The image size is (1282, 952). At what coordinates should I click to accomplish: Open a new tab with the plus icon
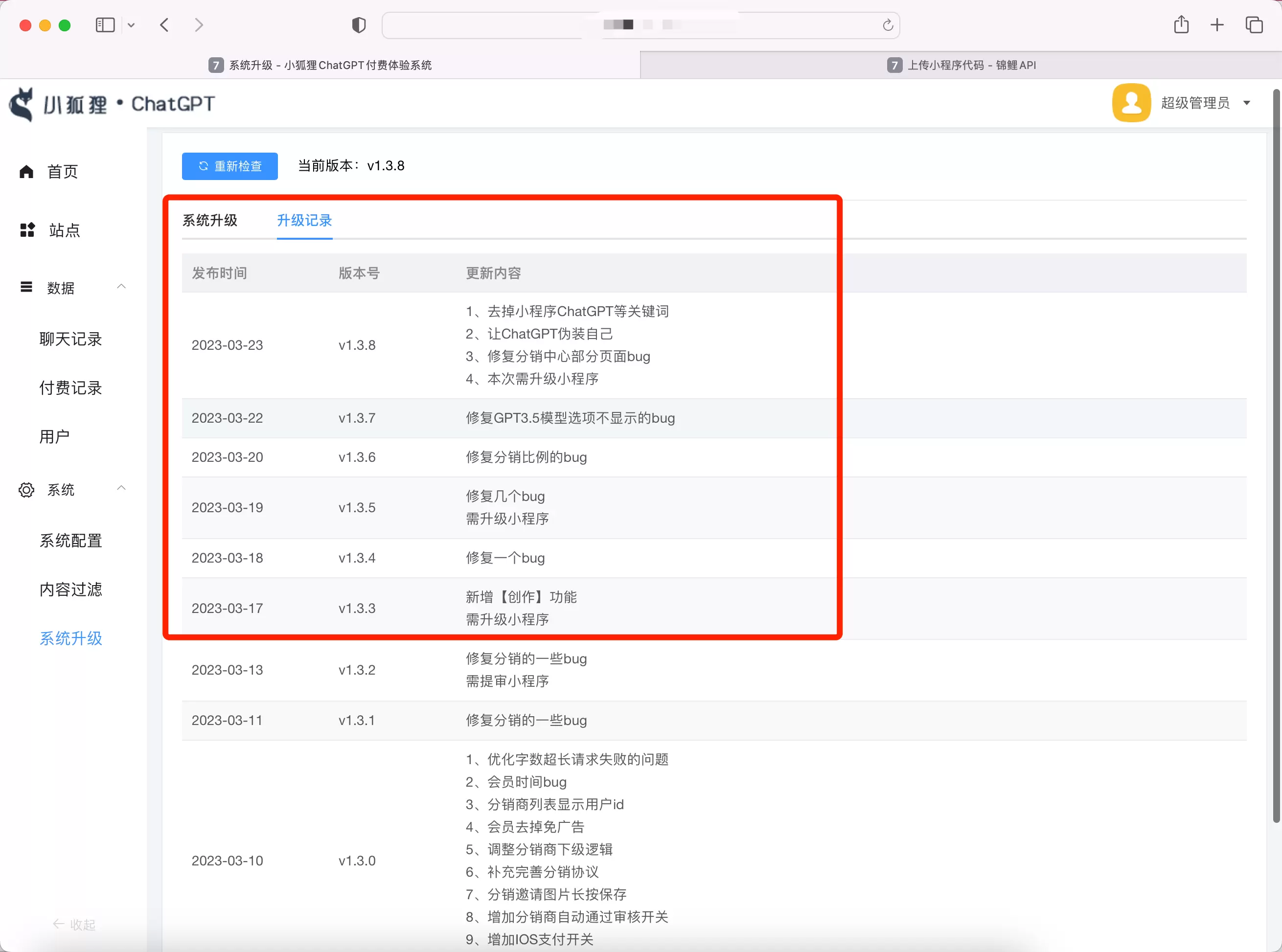point(1217,25)
